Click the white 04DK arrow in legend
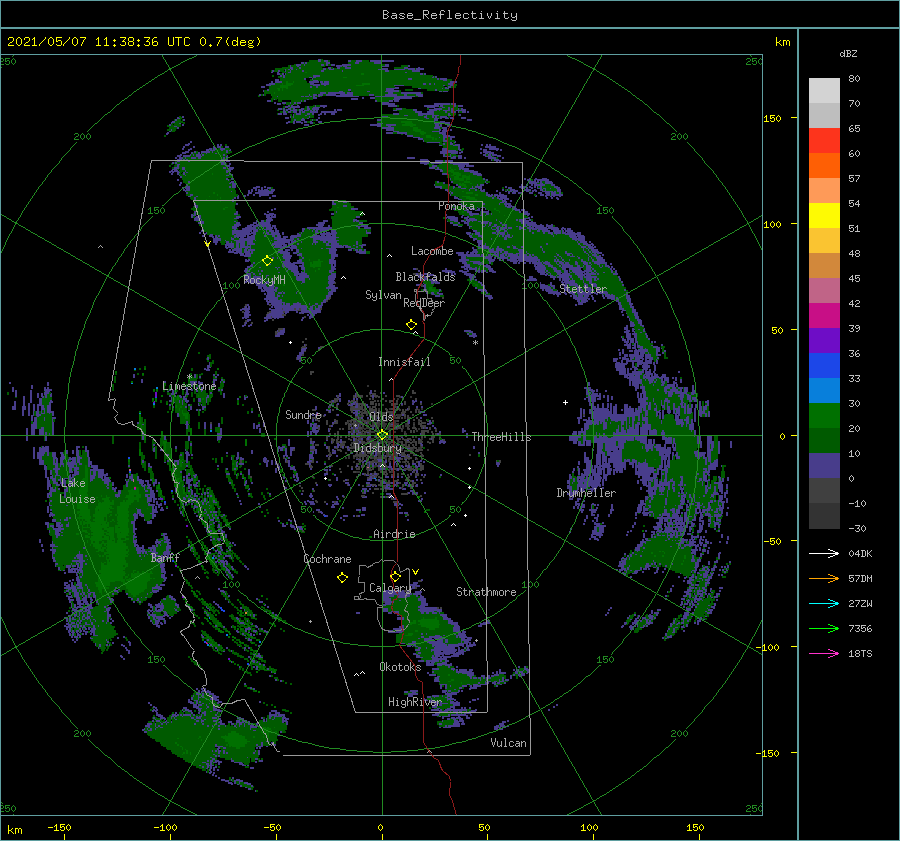This screenshot has height=841, width=900. tap(824, 553)
